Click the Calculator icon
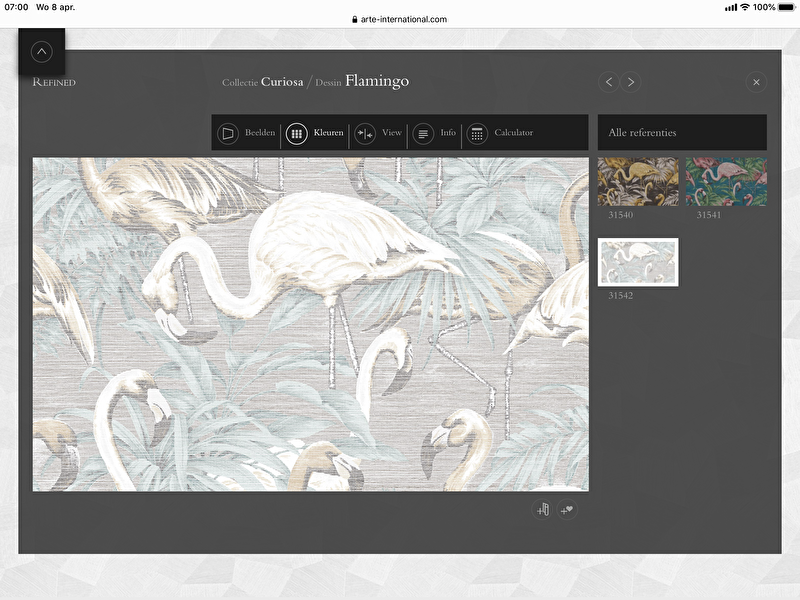The height and width of the screenshot is (600, 800). pos(477,133)
